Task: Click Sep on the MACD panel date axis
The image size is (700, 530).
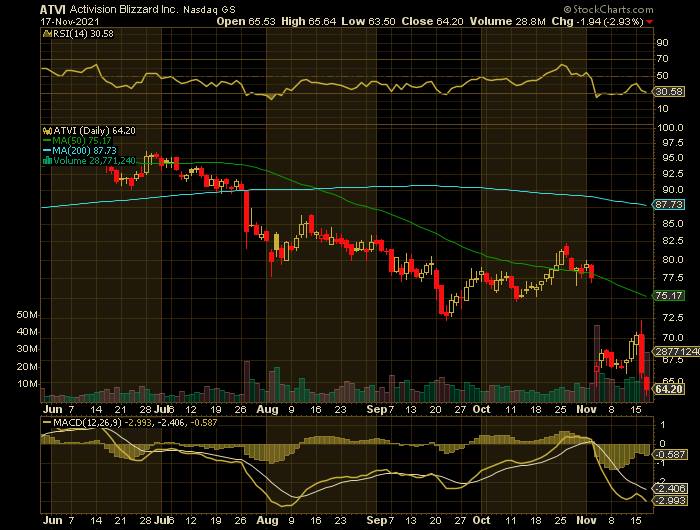Action: coord(377,521)
